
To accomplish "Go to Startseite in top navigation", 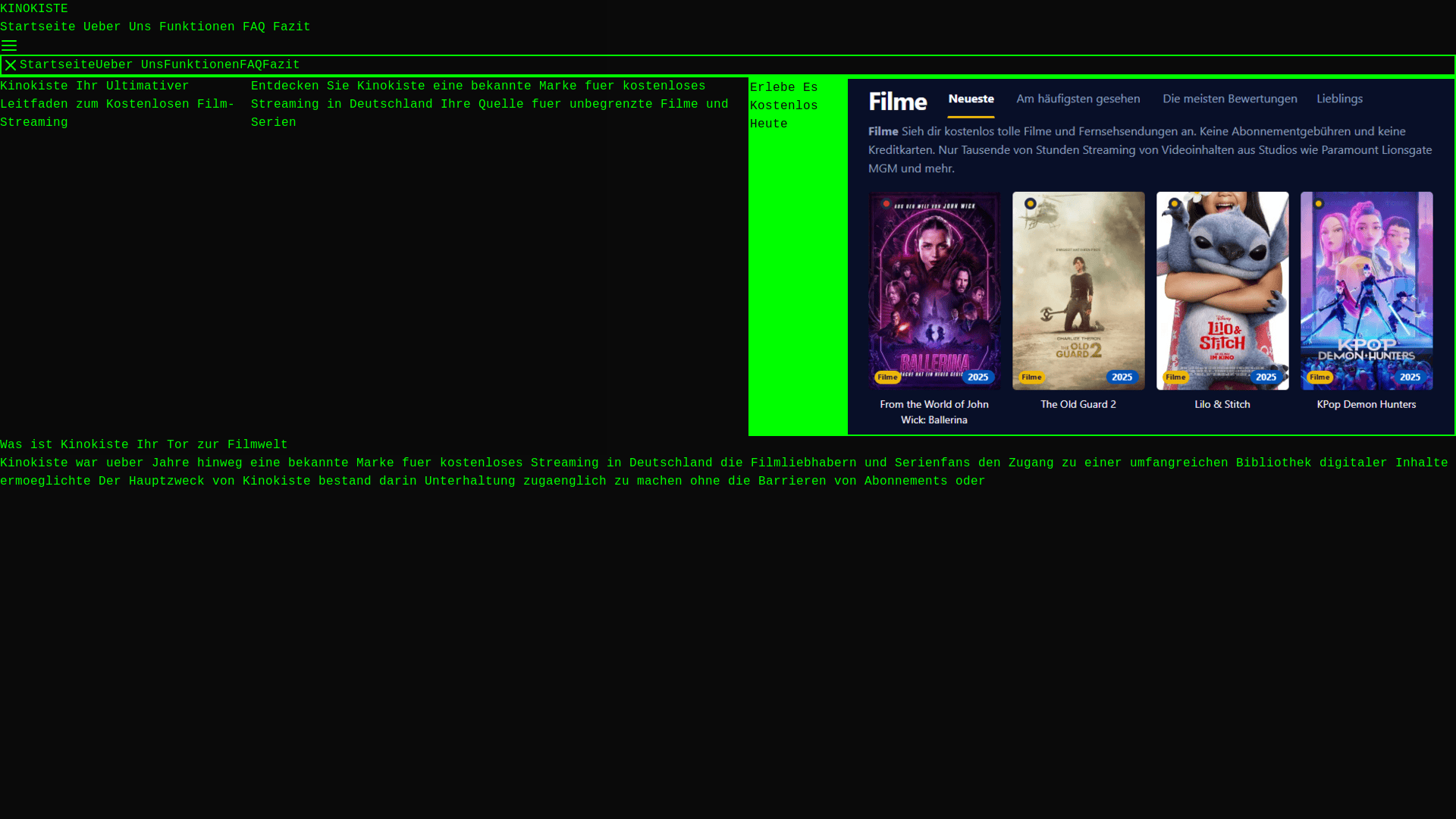I will [38, 27].
